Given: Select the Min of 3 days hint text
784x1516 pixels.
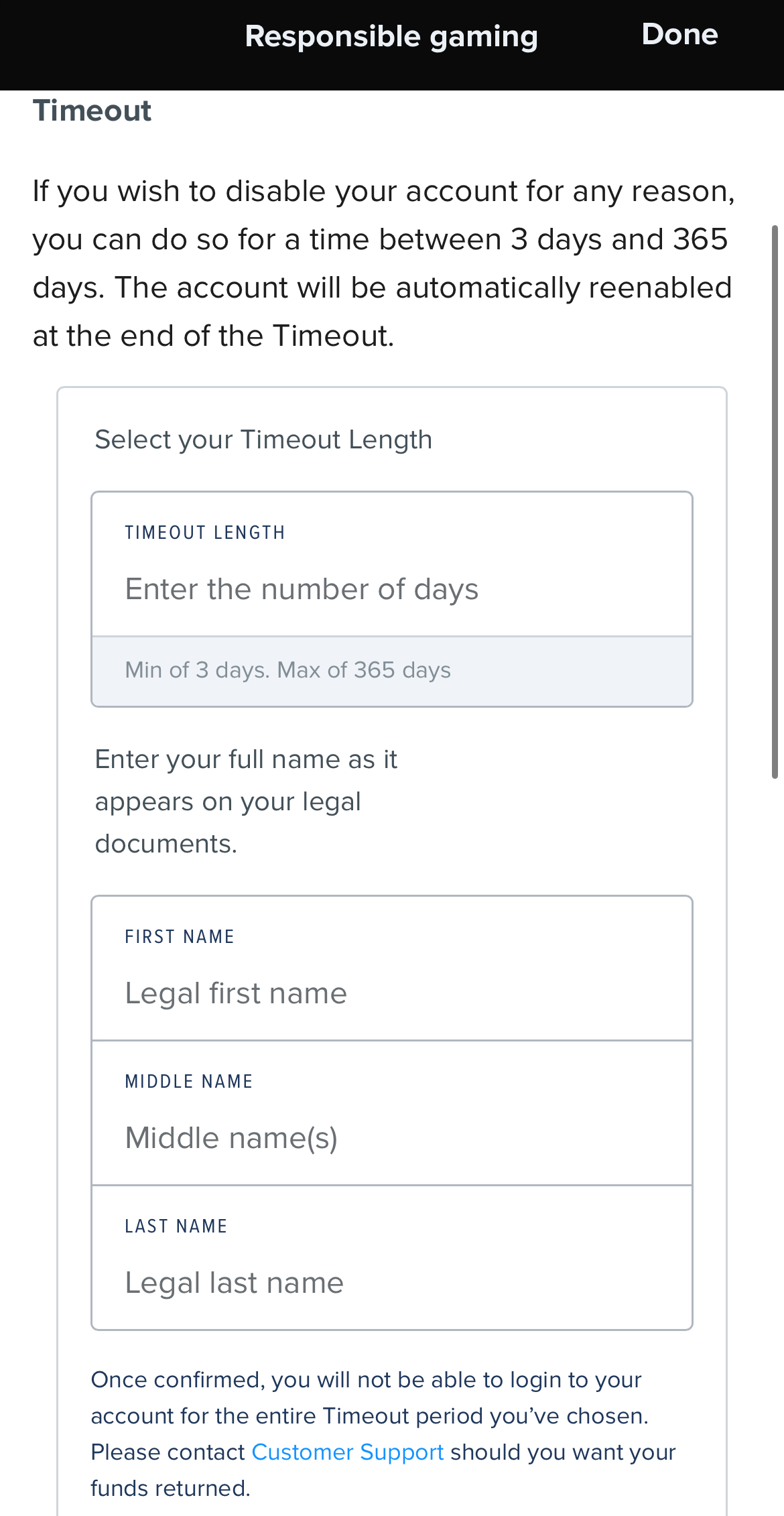Looking at the screenshot, I should click(x=287, y=670).
